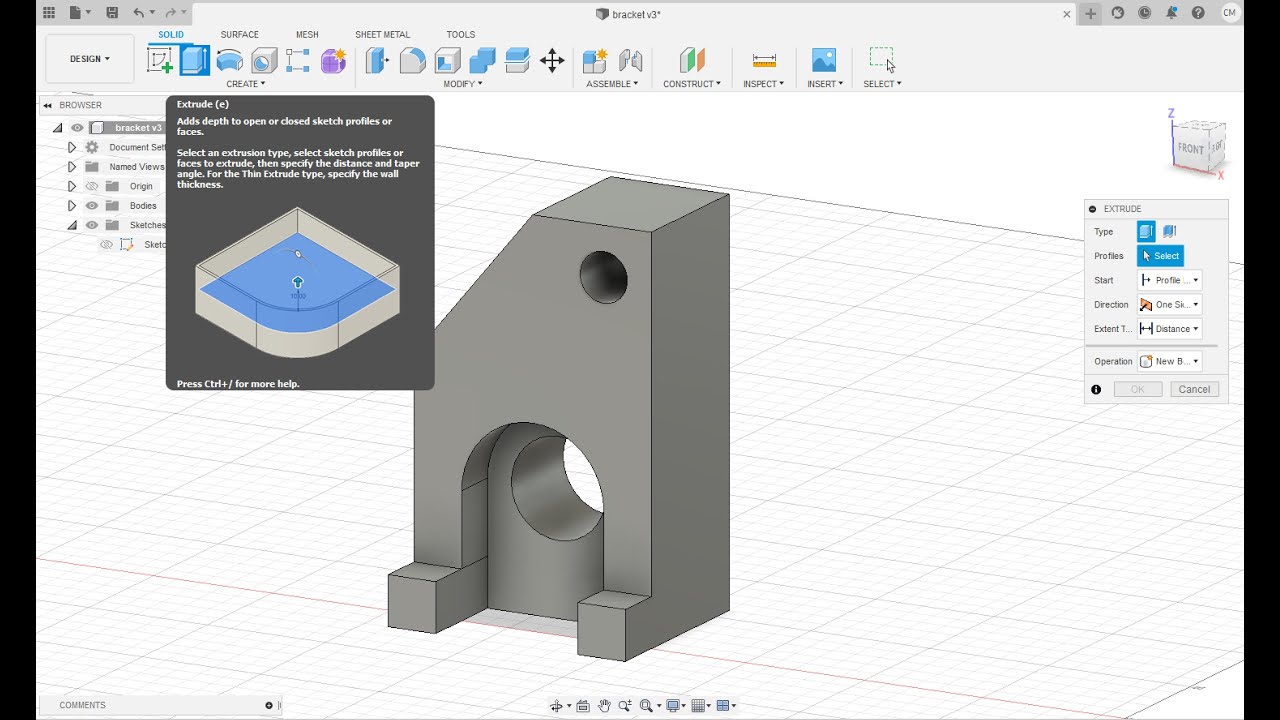The width and height of the screenshot is (1280, 720).
Task: Select the window selection tool
Action: point(882,60)
